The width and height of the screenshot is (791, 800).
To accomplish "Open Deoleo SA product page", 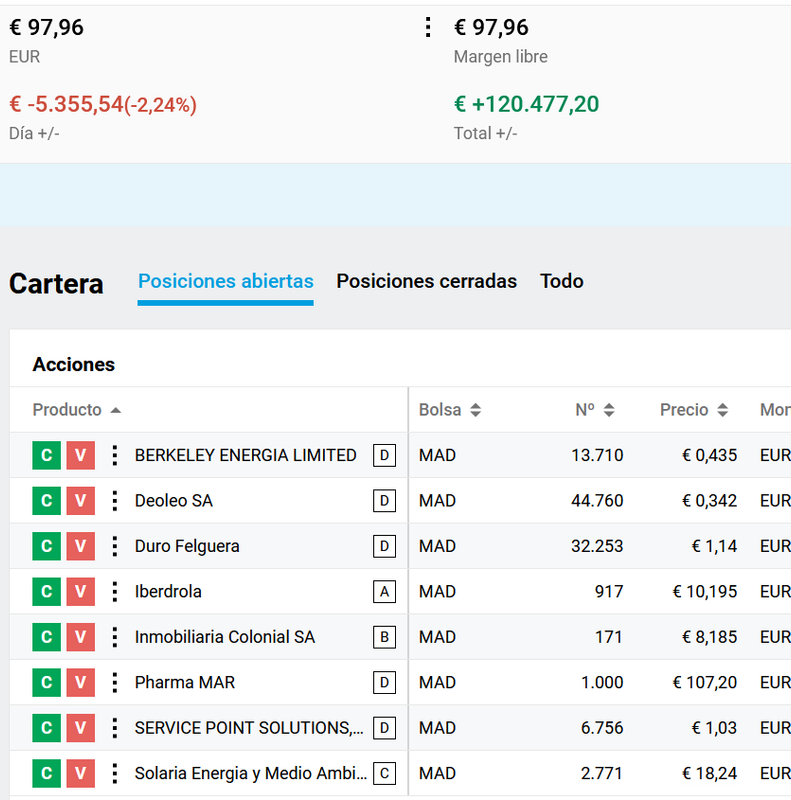I will click(x=174, y=501).
